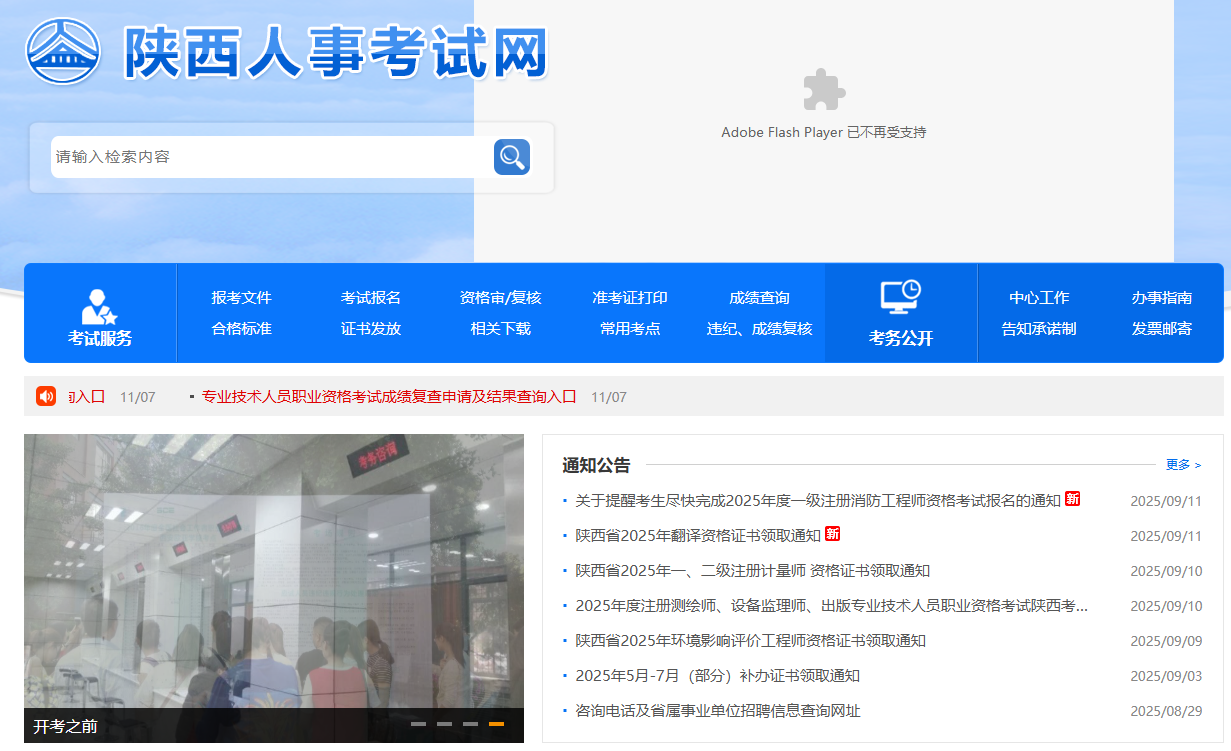Open 陕西省2025年翻译资格证书领取通知
Image resolution: width=1231 pixels, height=751 pixels.
697,536
